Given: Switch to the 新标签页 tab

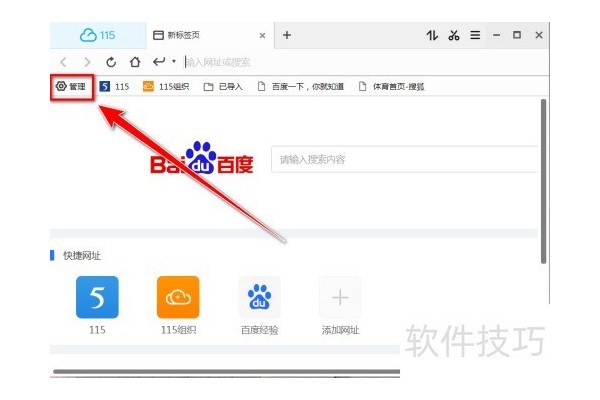Looking at the screenshot, I should pos(210,35).
